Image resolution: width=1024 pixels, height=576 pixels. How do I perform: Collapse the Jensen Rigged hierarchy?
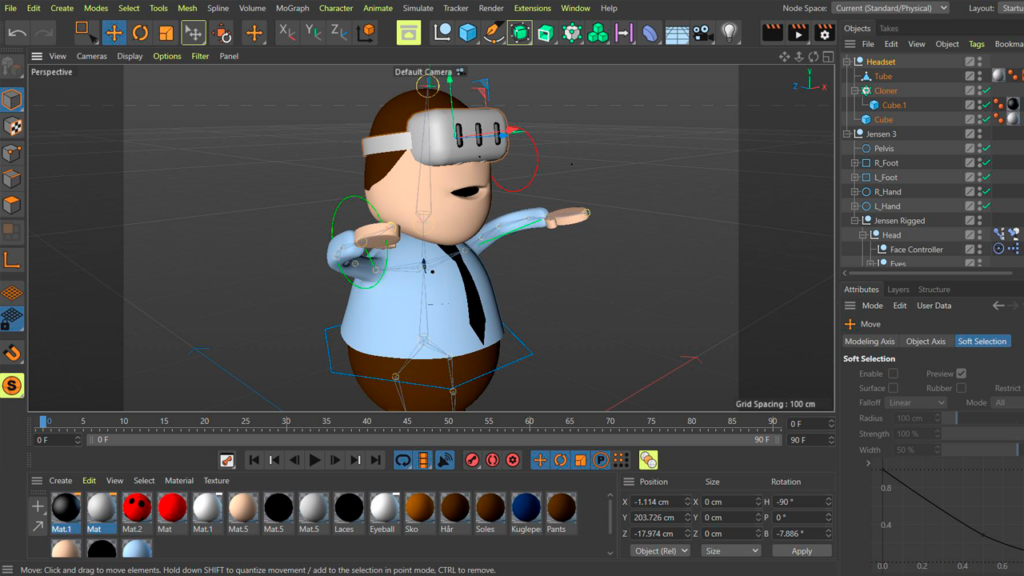pyautogui.click(x=855, y=221)
